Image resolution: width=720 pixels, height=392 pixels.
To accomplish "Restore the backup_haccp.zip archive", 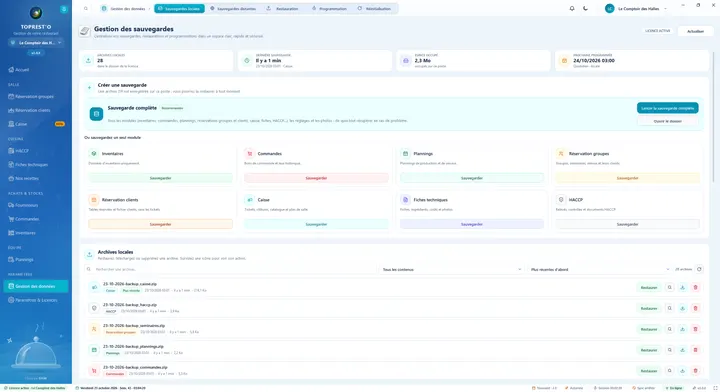I will coord(649,308).
